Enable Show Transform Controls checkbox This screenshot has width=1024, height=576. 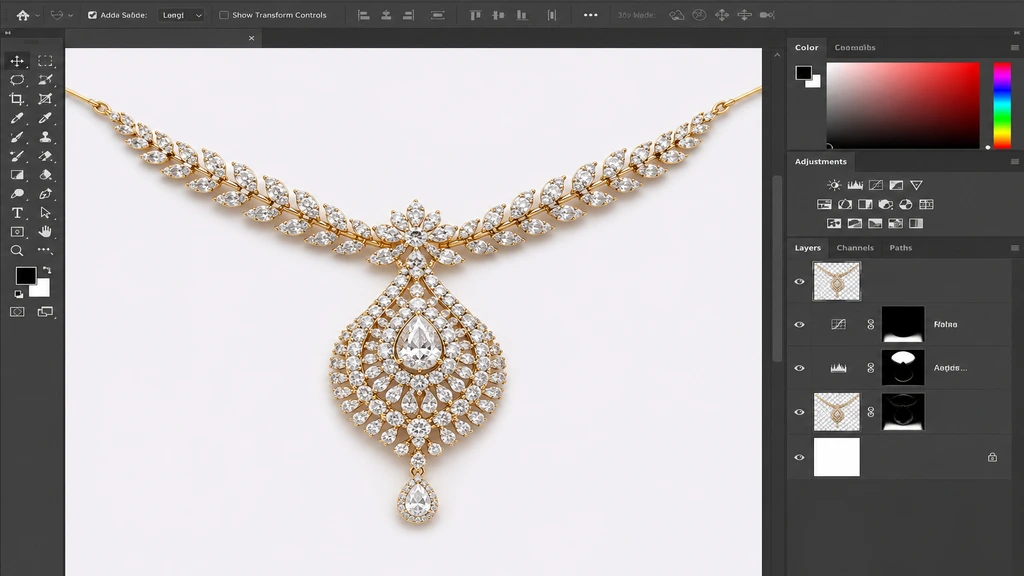(223, 15)
